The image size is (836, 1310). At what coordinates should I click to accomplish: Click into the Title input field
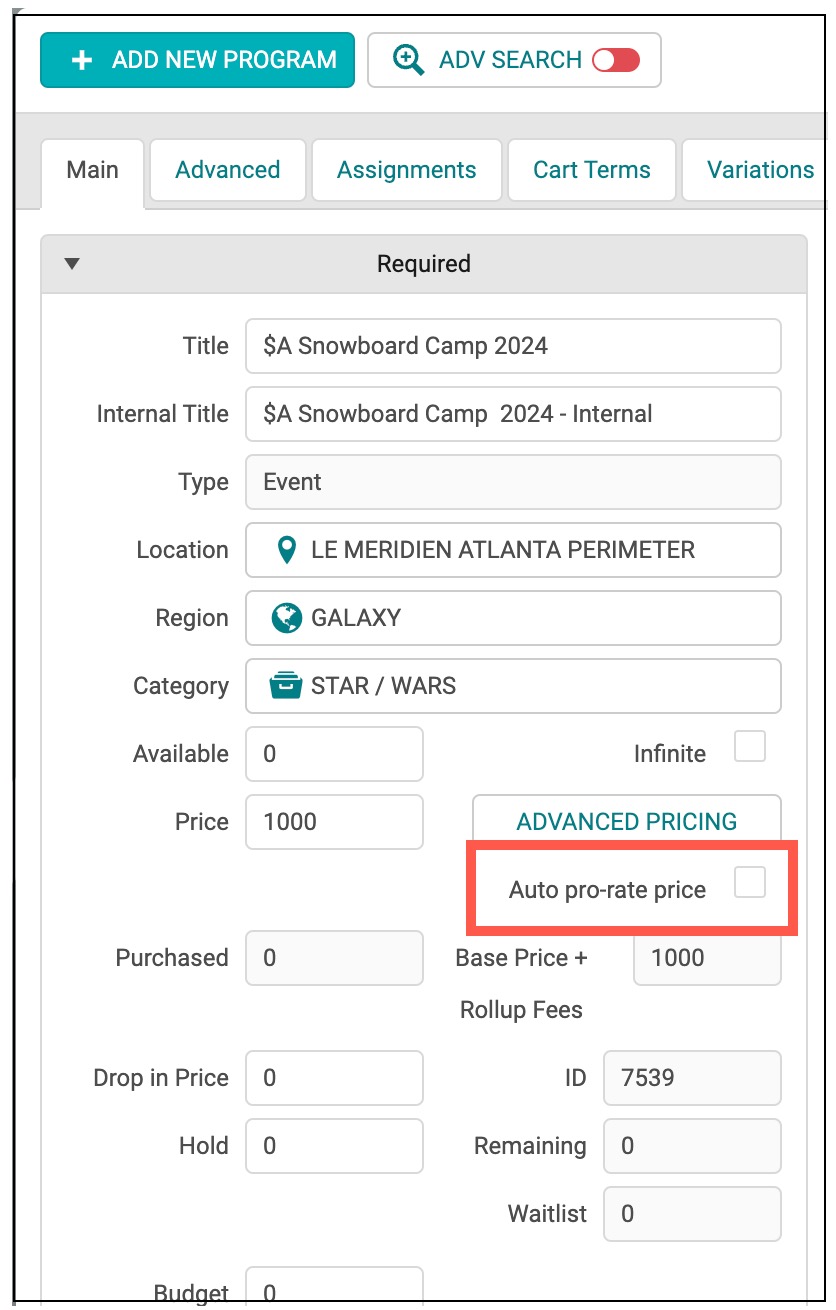click(x=512, y=346)
